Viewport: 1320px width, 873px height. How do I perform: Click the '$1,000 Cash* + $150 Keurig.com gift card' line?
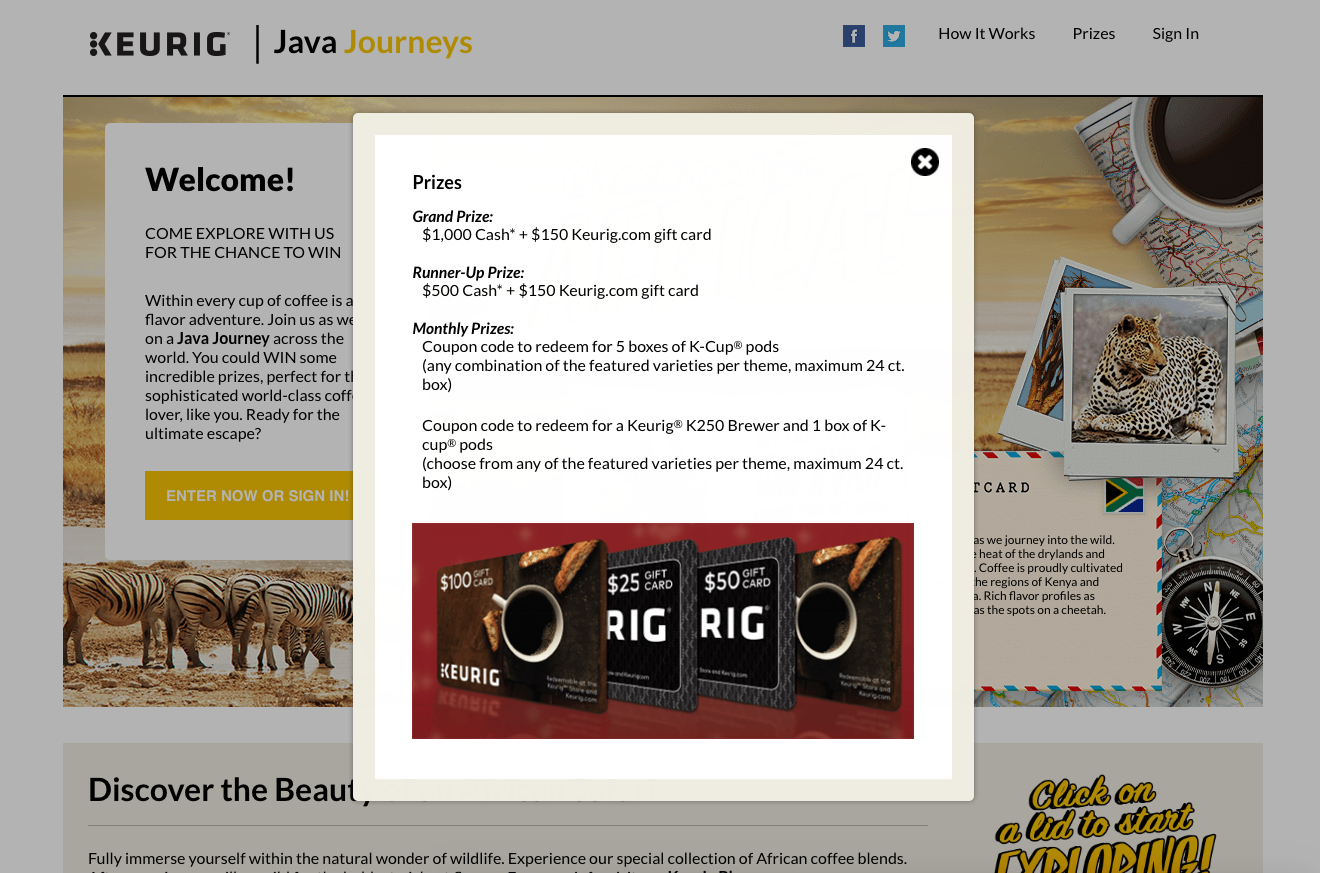coord(566,234)
